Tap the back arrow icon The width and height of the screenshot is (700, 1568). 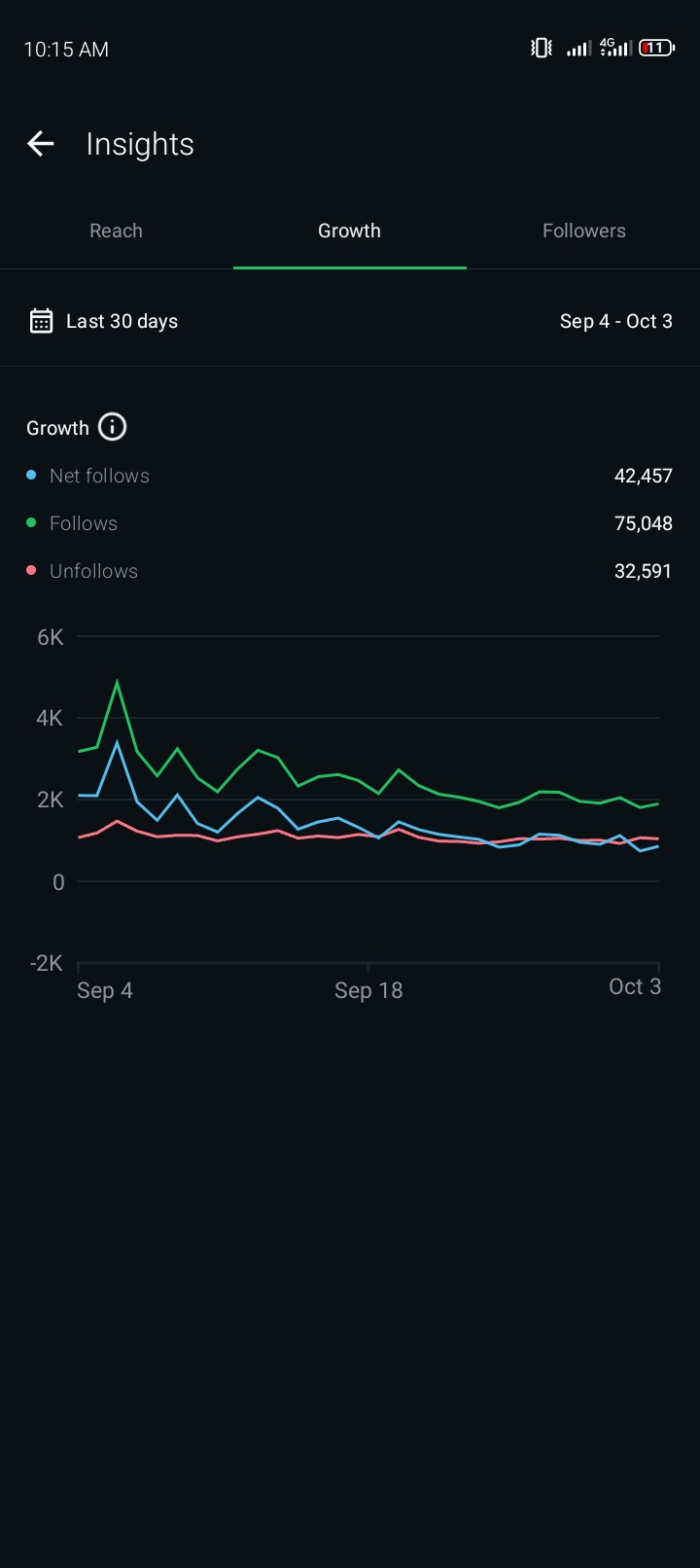(x=41, y=144)
